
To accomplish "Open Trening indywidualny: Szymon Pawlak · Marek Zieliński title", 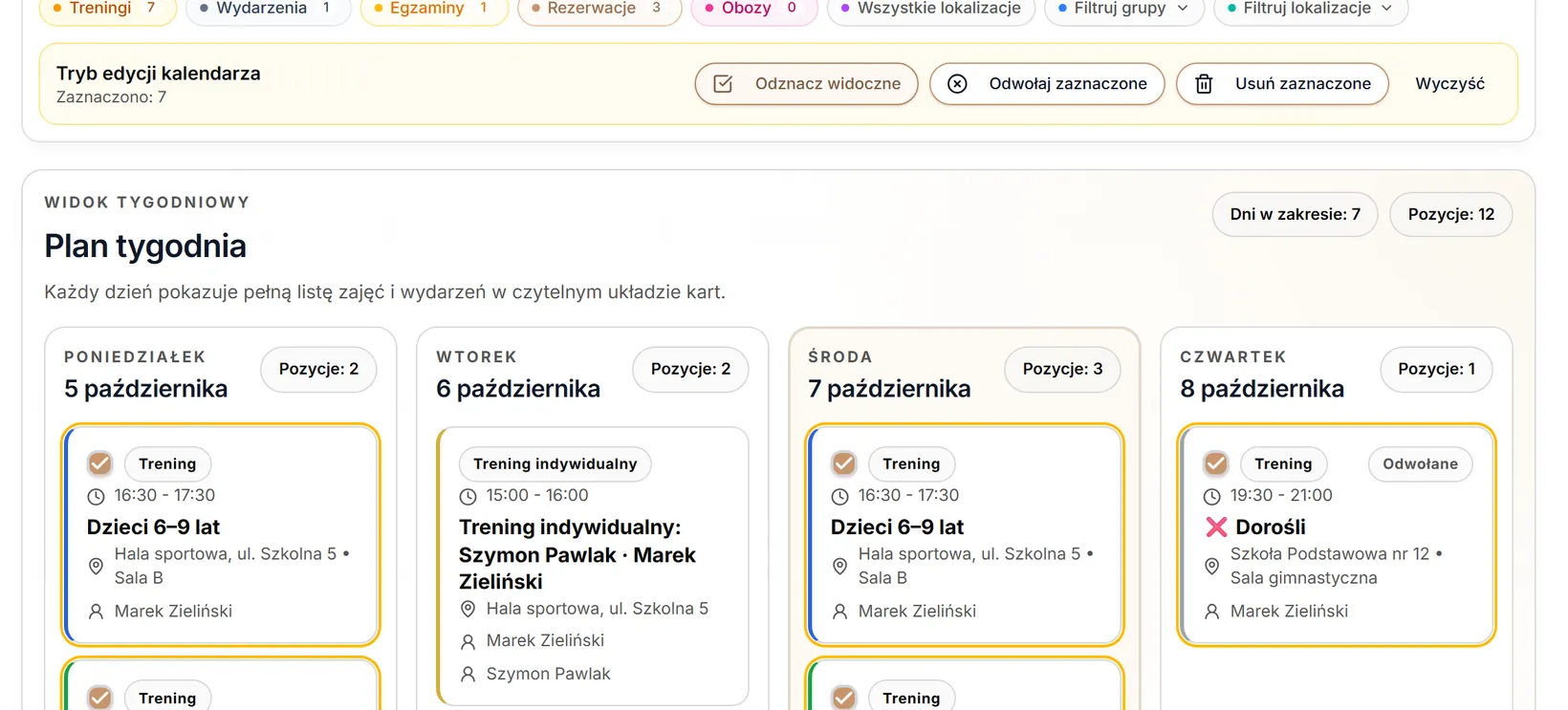I will [x=577, y=554].
